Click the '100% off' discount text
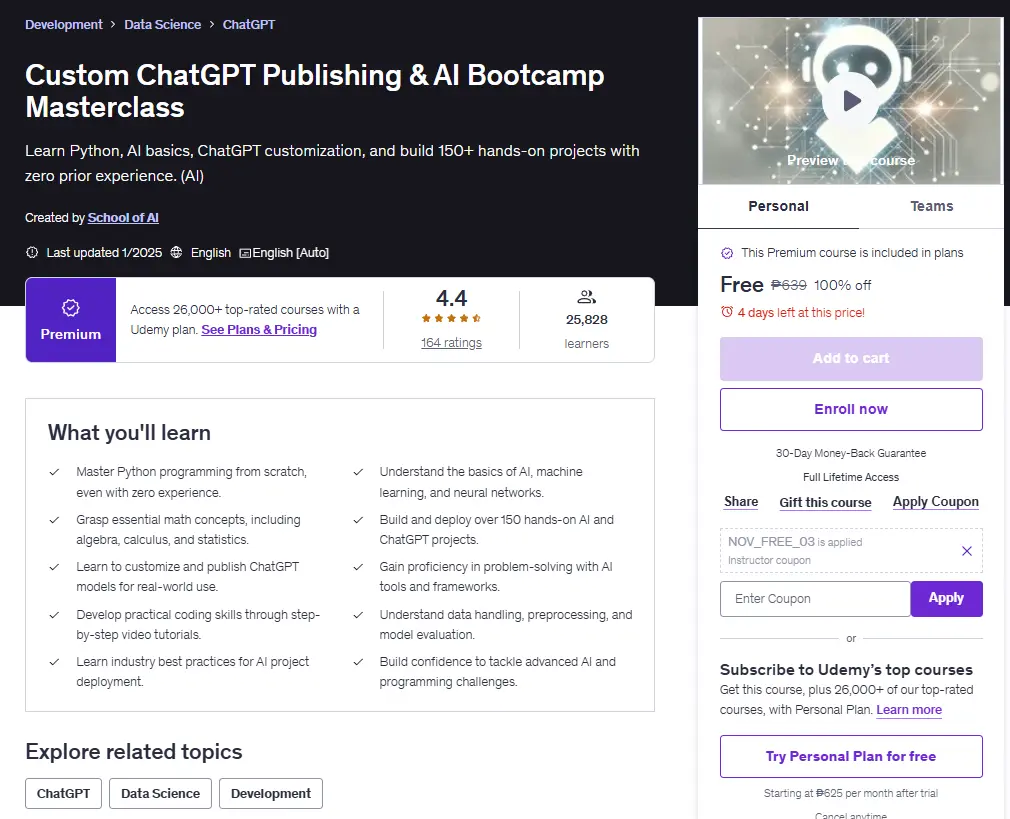Screen dimensions: 1010x819 coord(842,285)
